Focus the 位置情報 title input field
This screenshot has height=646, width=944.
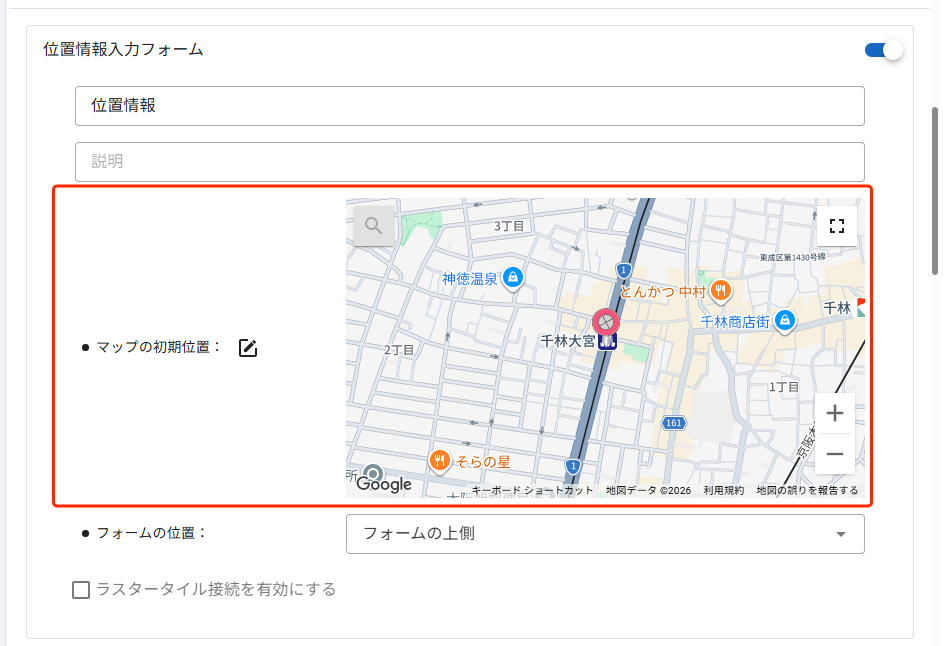point(470,106)
